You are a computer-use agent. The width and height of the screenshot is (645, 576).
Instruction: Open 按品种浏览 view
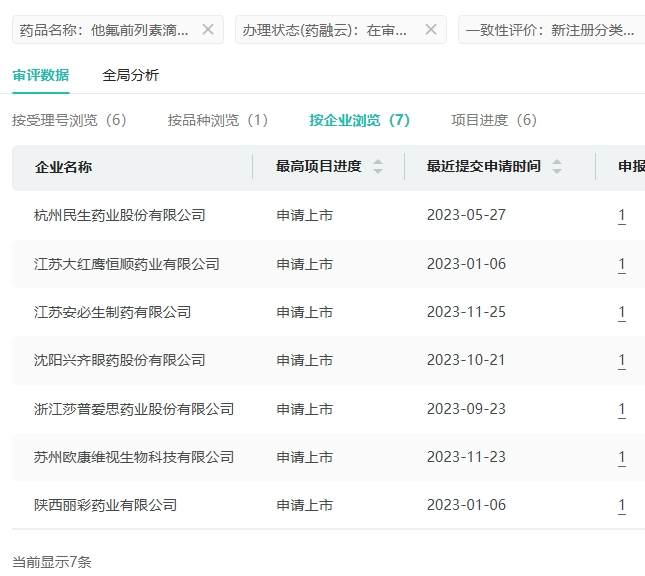219,120
